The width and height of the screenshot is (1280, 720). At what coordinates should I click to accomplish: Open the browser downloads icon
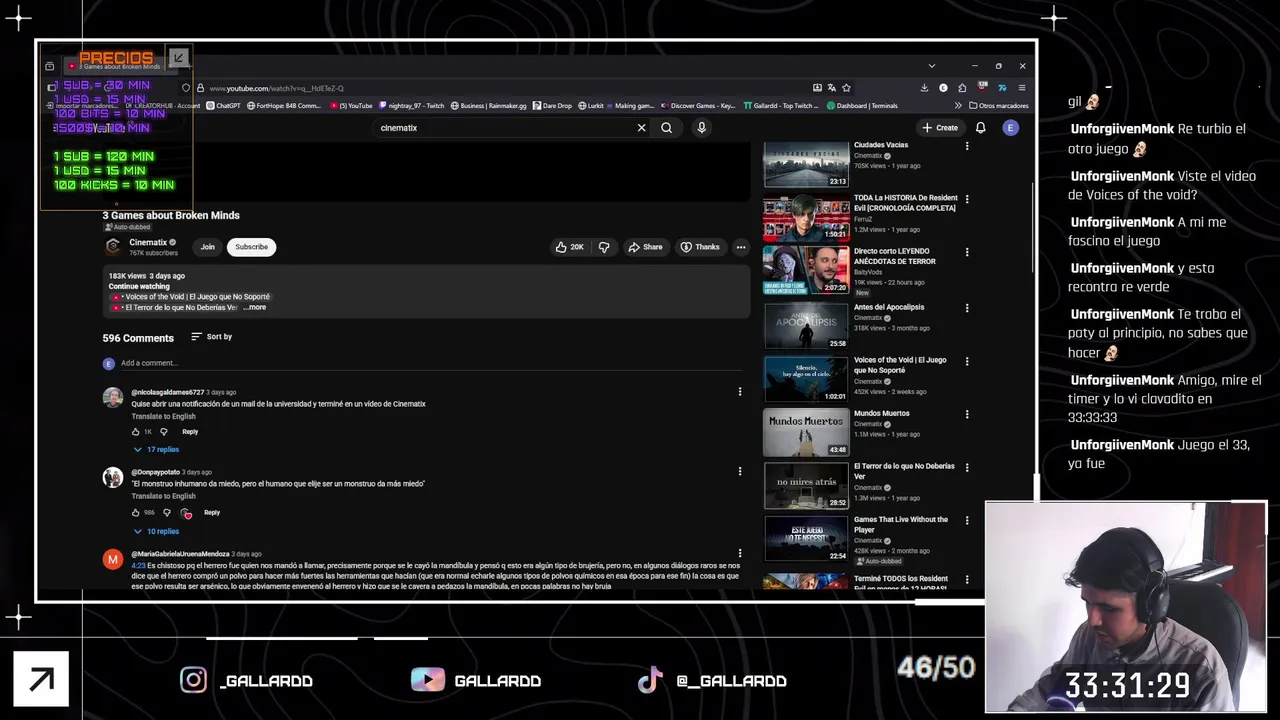pyautogui.click(x=924, y=88)
